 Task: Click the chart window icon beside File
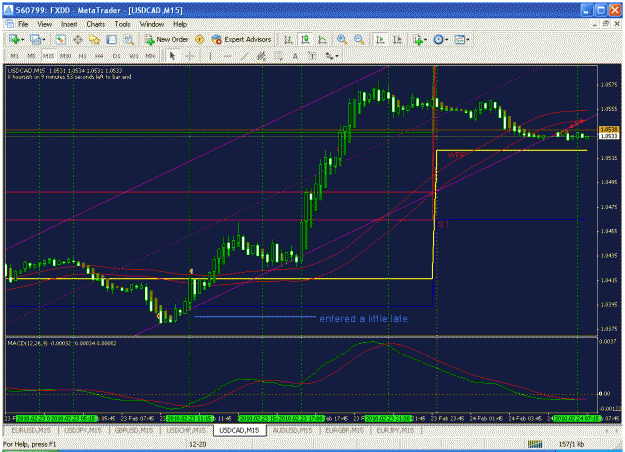(10, 24)
